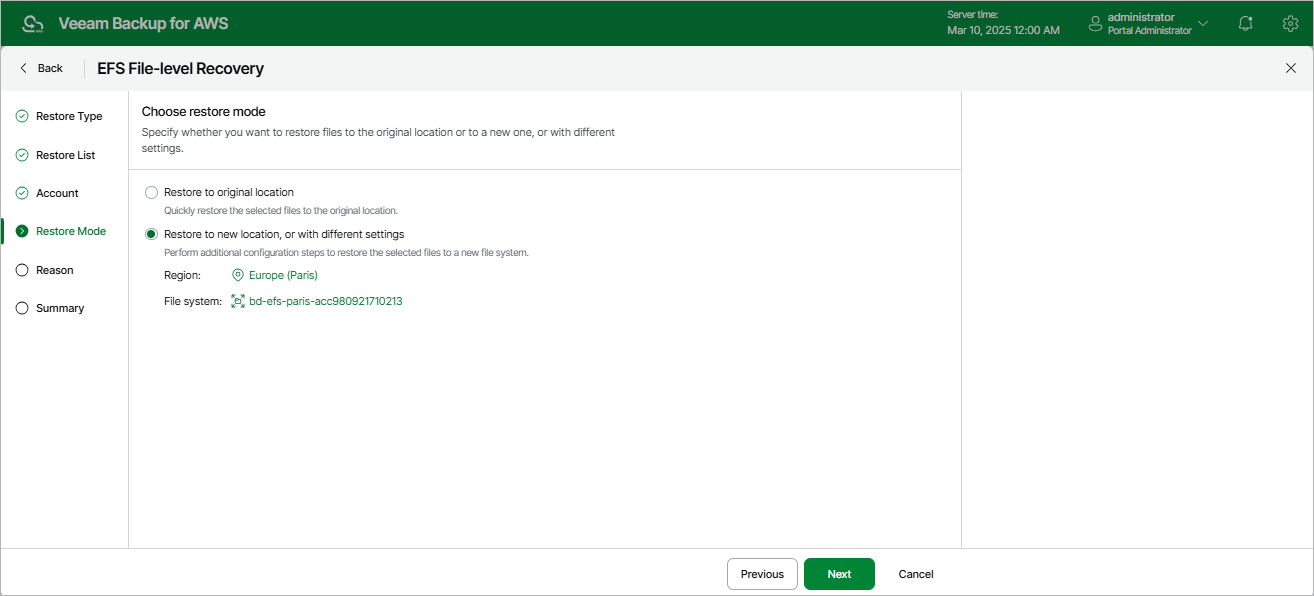
Task: Open the Europe (Paris) region link
Action: tap(283, 275)
